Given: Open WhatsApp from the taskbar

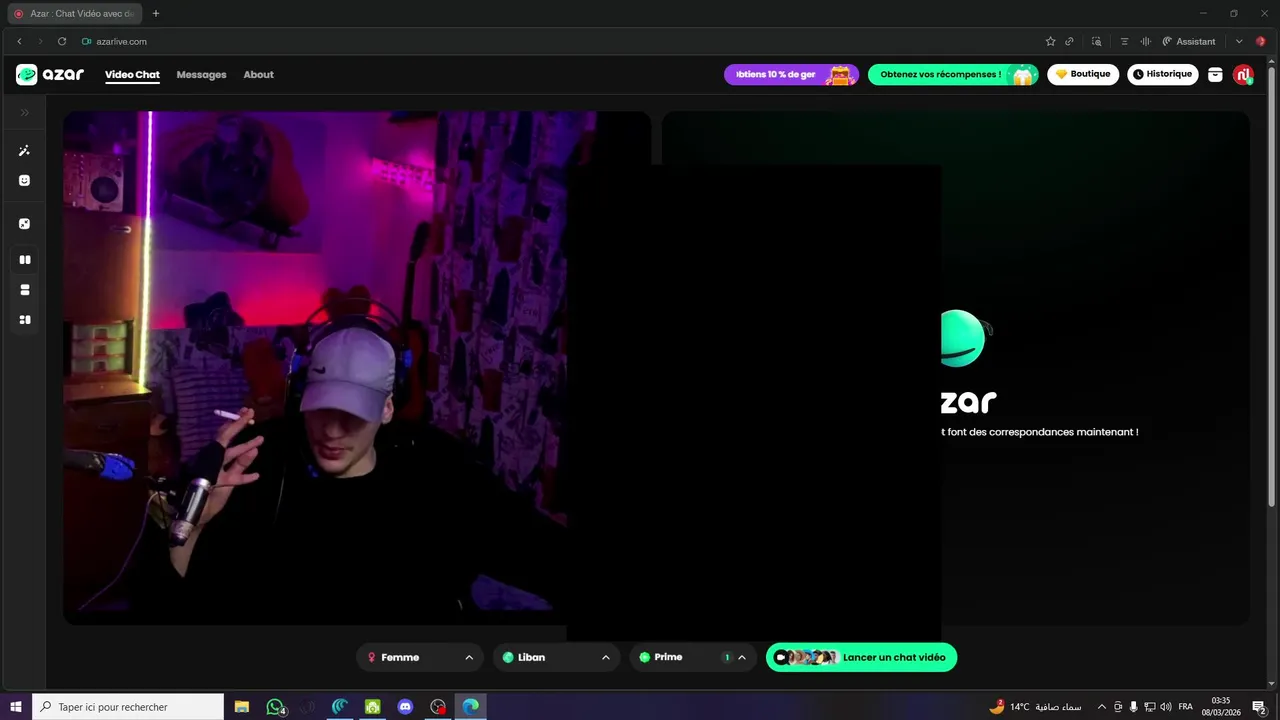Looking at the screenshot, I should tap(275, 707).
